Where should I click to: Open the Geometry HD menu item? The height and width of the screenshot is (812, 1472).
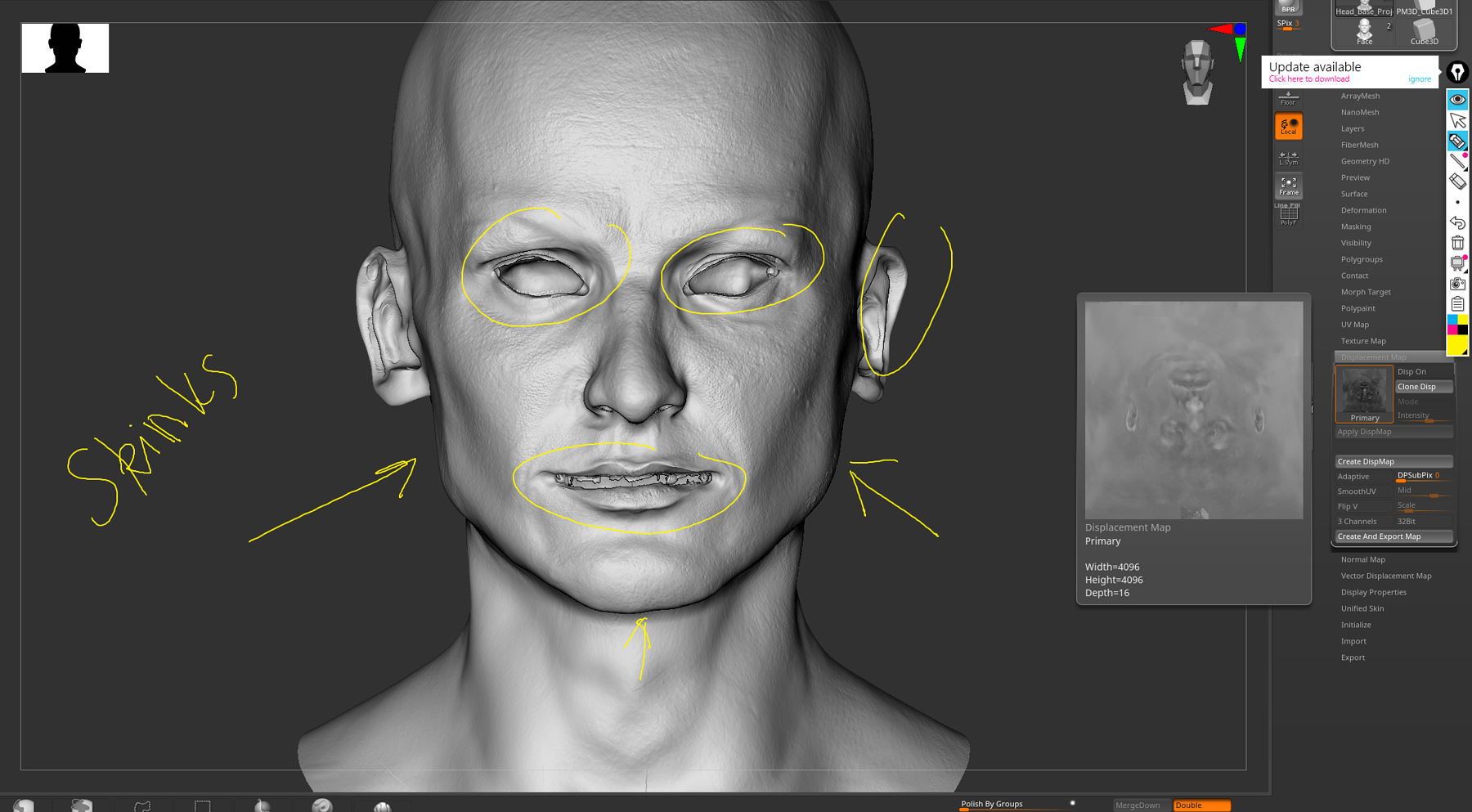tap(1365, 161)
